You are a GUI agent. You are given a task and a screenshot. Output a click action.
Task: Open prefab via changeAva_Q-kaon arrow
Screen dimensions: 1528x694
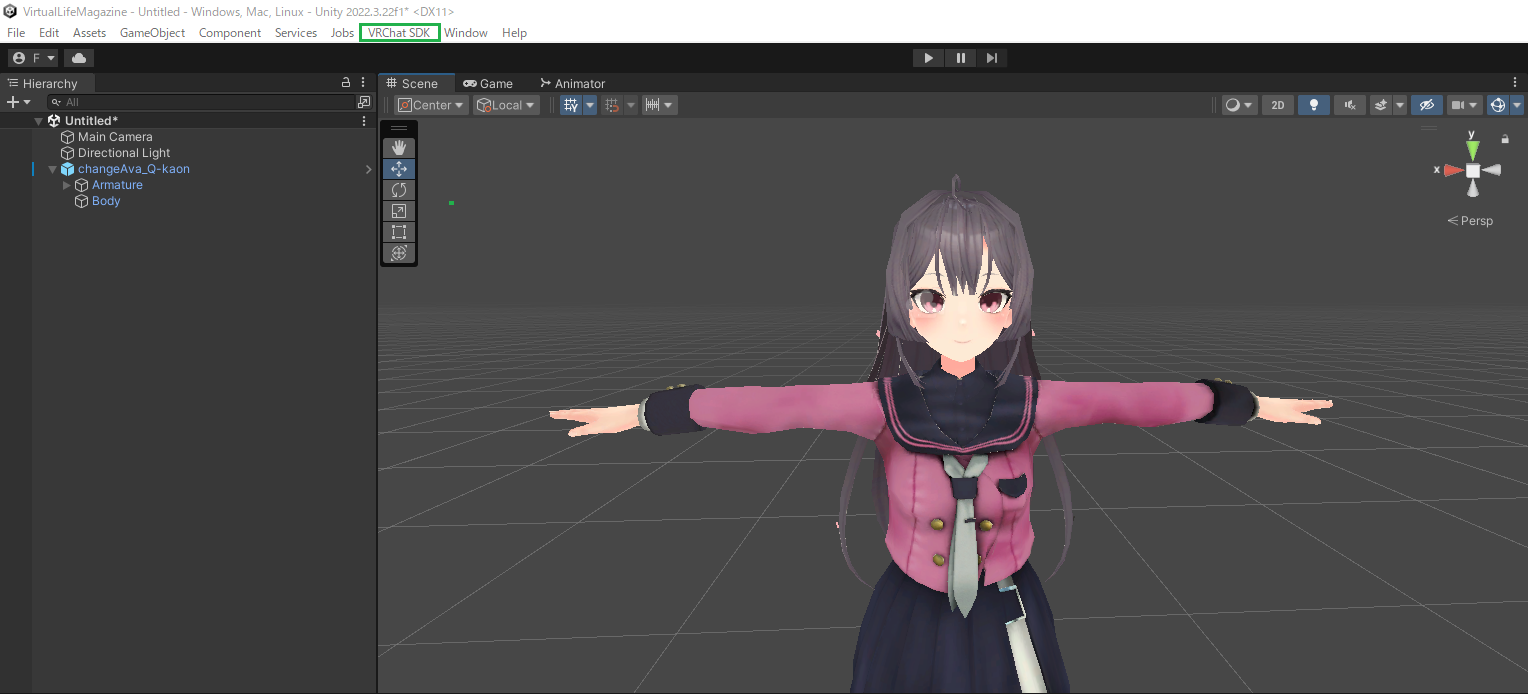pyautogui.click(x=368, y=169)
